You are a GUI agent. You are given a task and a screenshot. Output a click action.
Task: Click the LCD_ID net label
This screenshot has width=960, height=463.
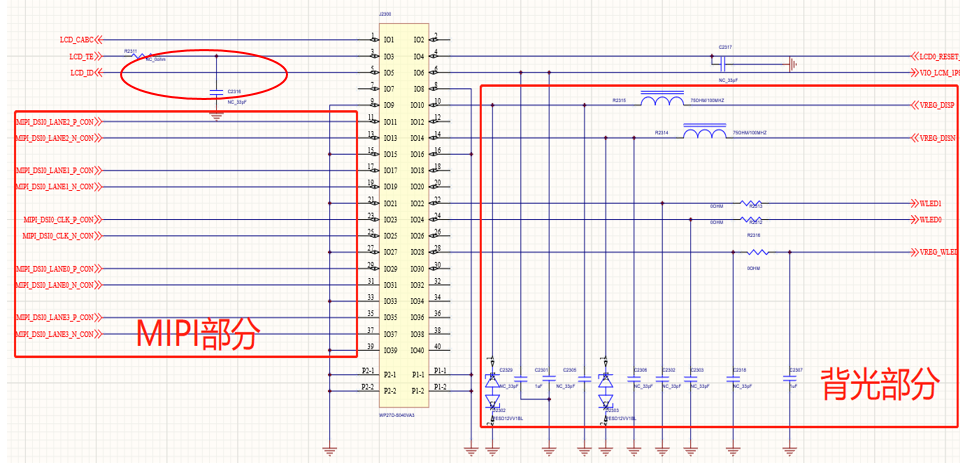83,73
